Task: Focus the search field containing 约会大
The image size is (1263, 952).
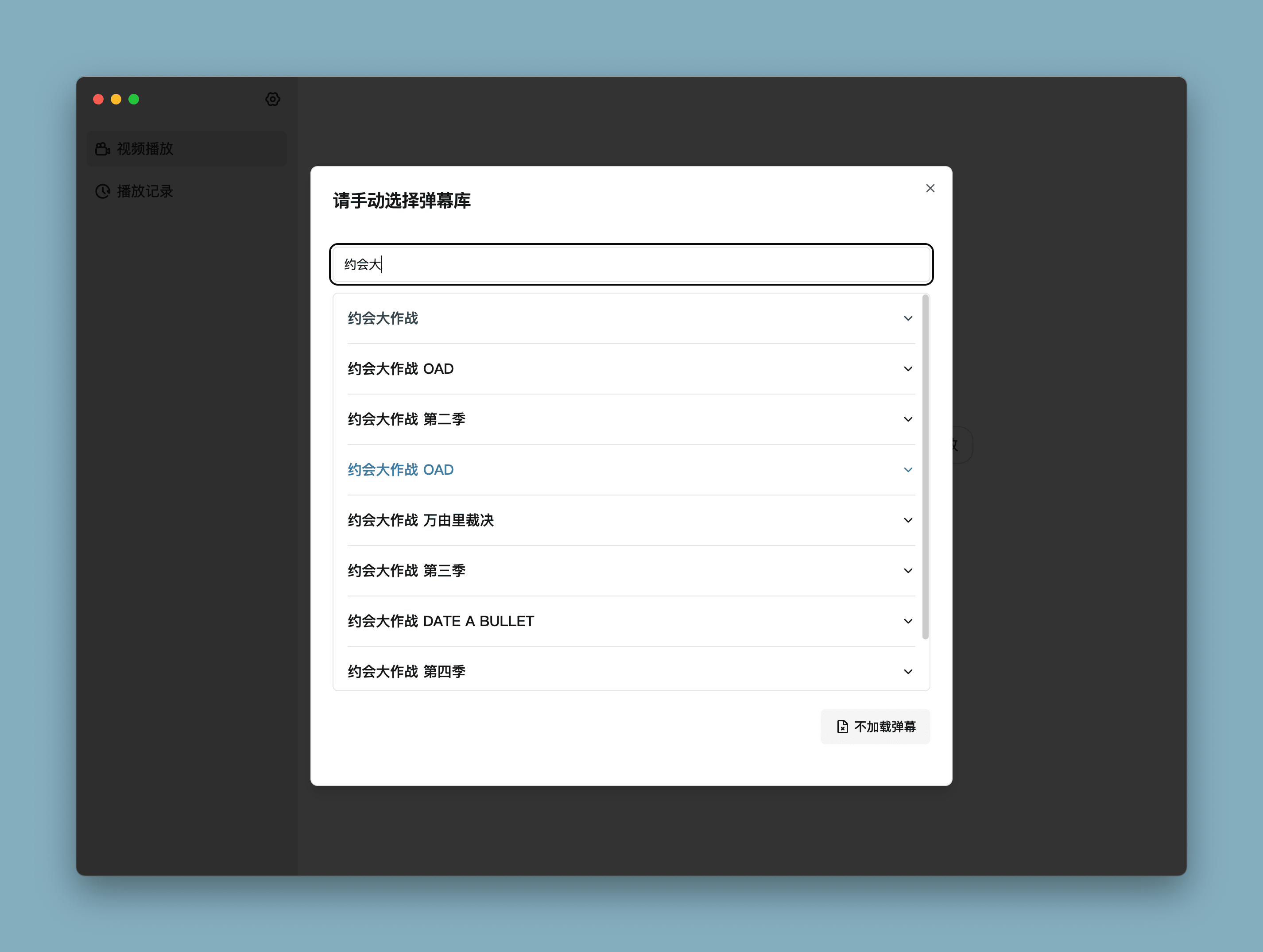Action: [x=631, y=264]
